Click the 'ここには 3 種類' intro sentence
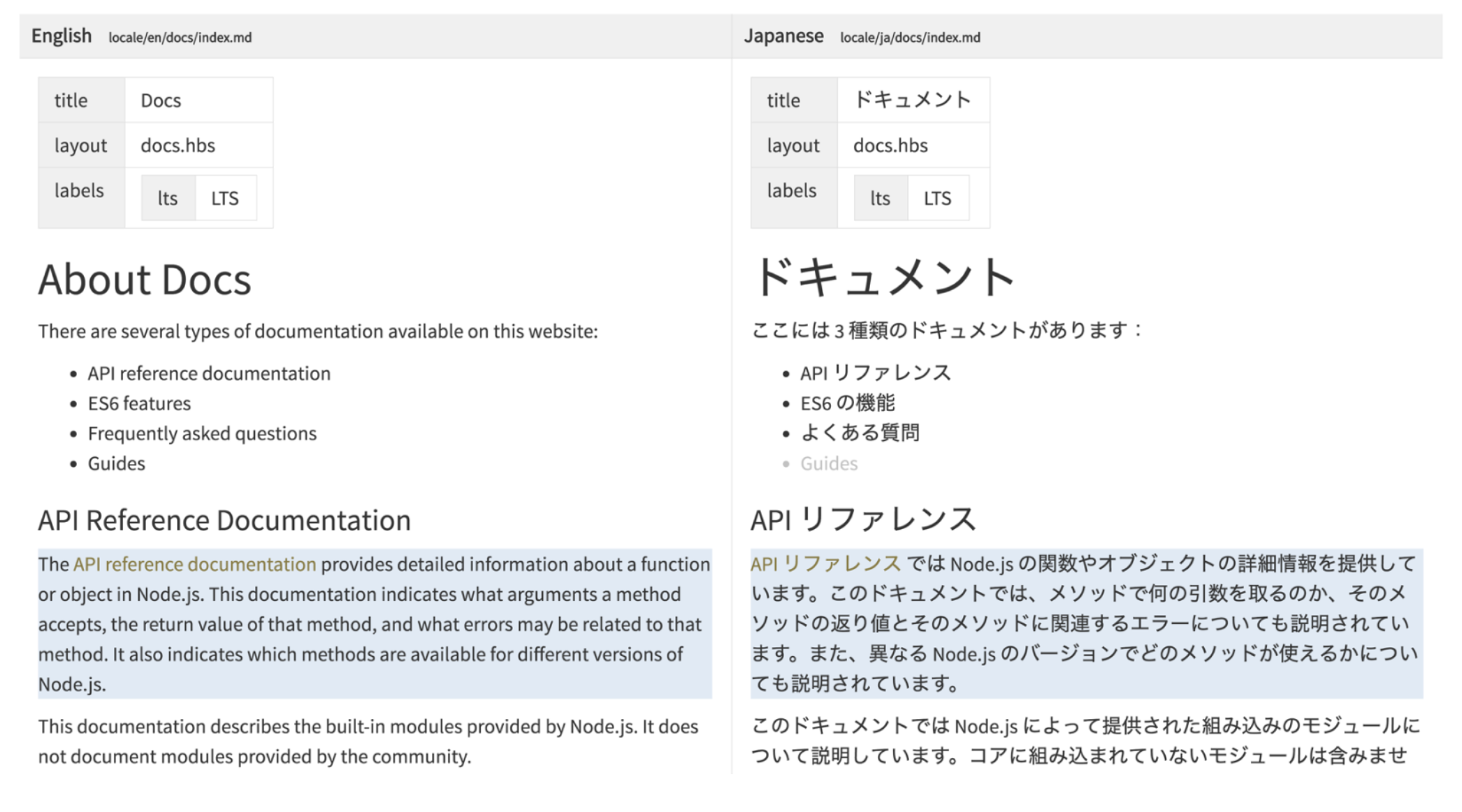Screen dimensions: 1462x812 pos(947,330)
